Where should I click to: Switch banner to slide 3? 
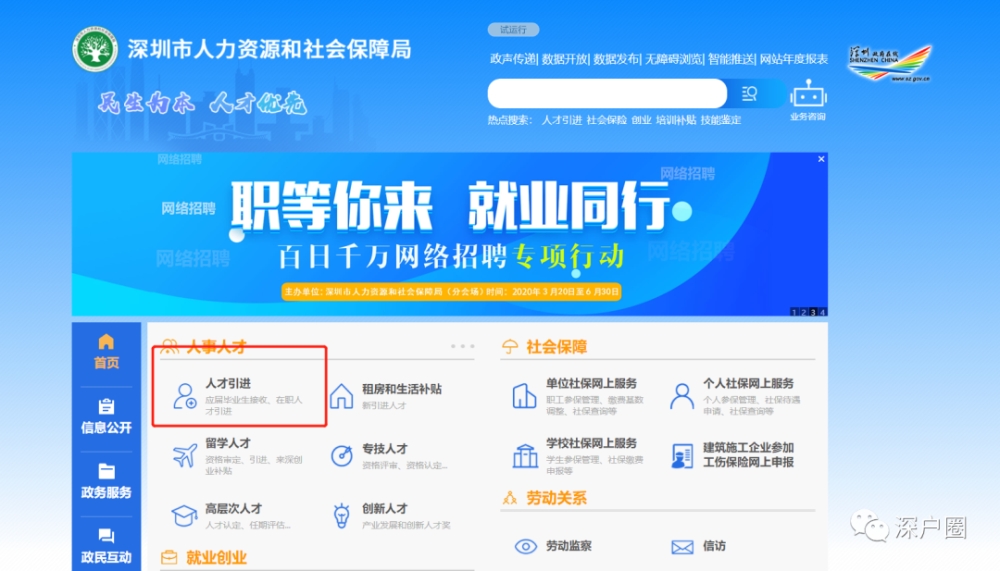click(x=812, y=312)
